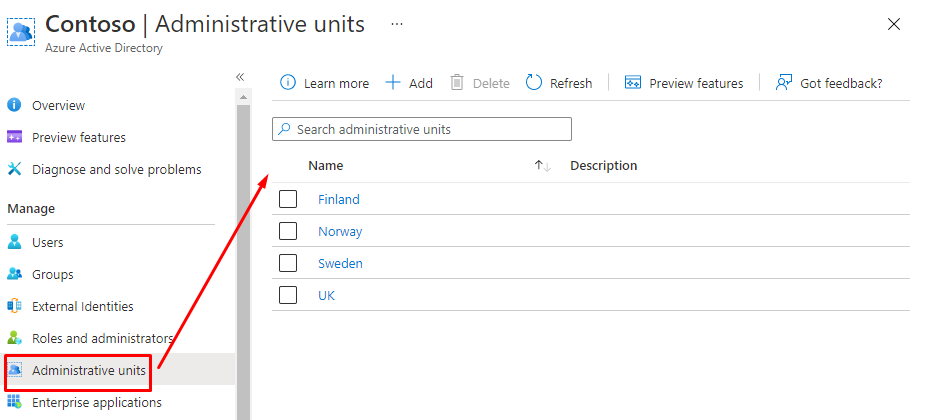Open the UK administrative unit link
This screenshot has height=420, width=927.
pyautogui.click(x=326, y=295)
